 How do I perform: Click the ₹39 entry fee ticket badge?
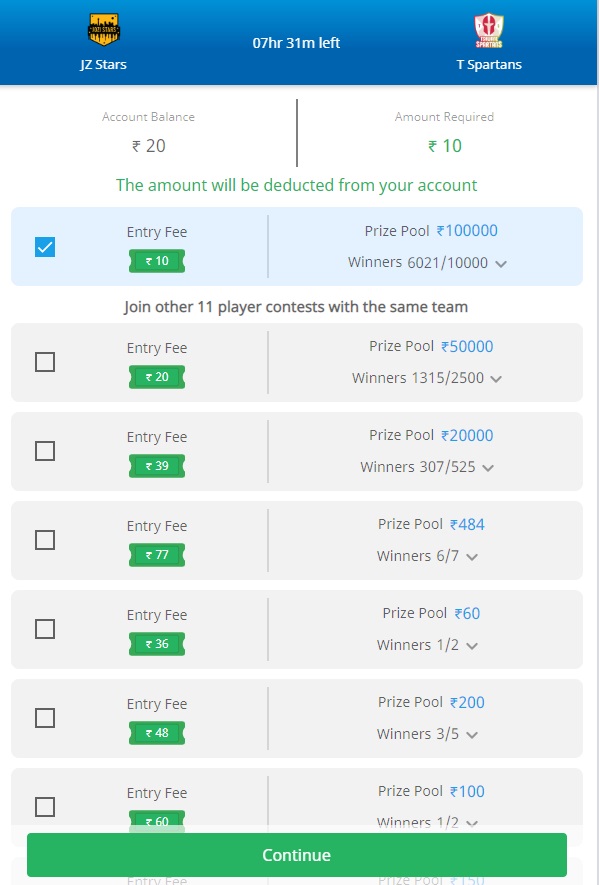(157, 466)
